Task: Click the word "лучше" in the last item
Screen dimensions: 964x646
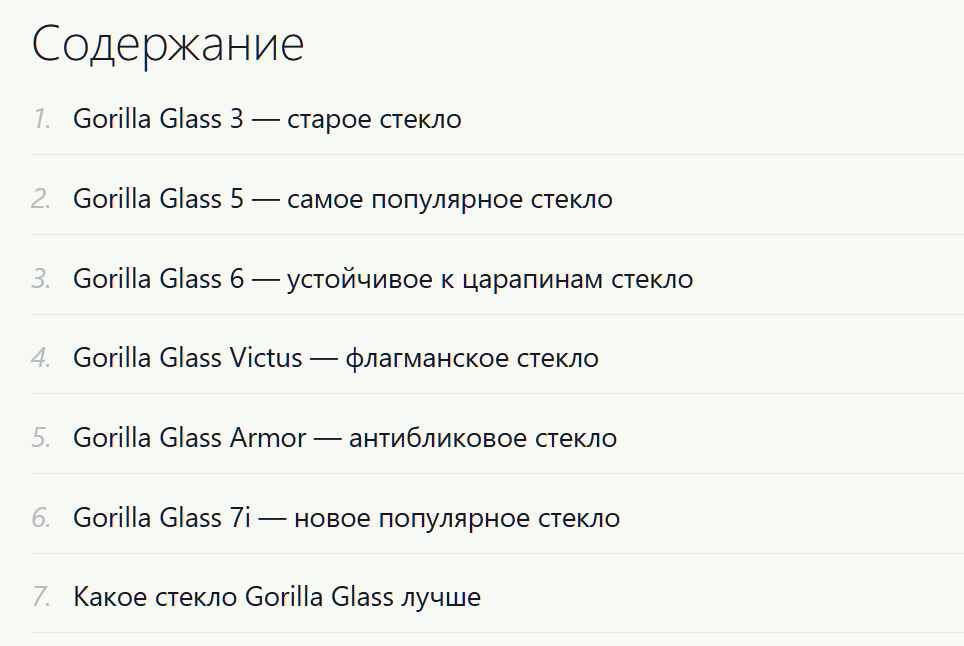Action: click(x=441, y=598)
